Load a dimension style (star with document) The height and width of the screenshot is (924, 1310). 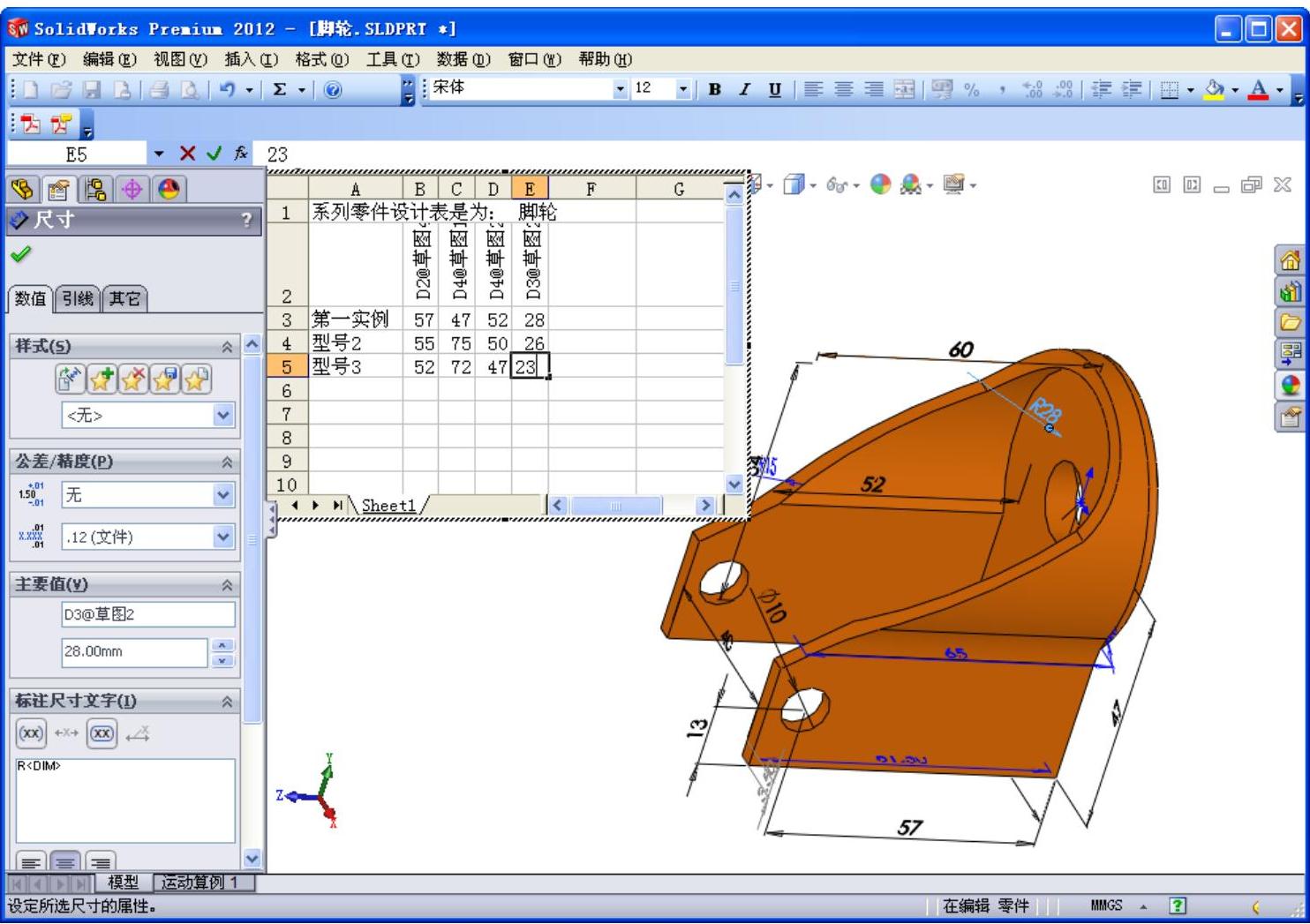[x=196, y=379]
